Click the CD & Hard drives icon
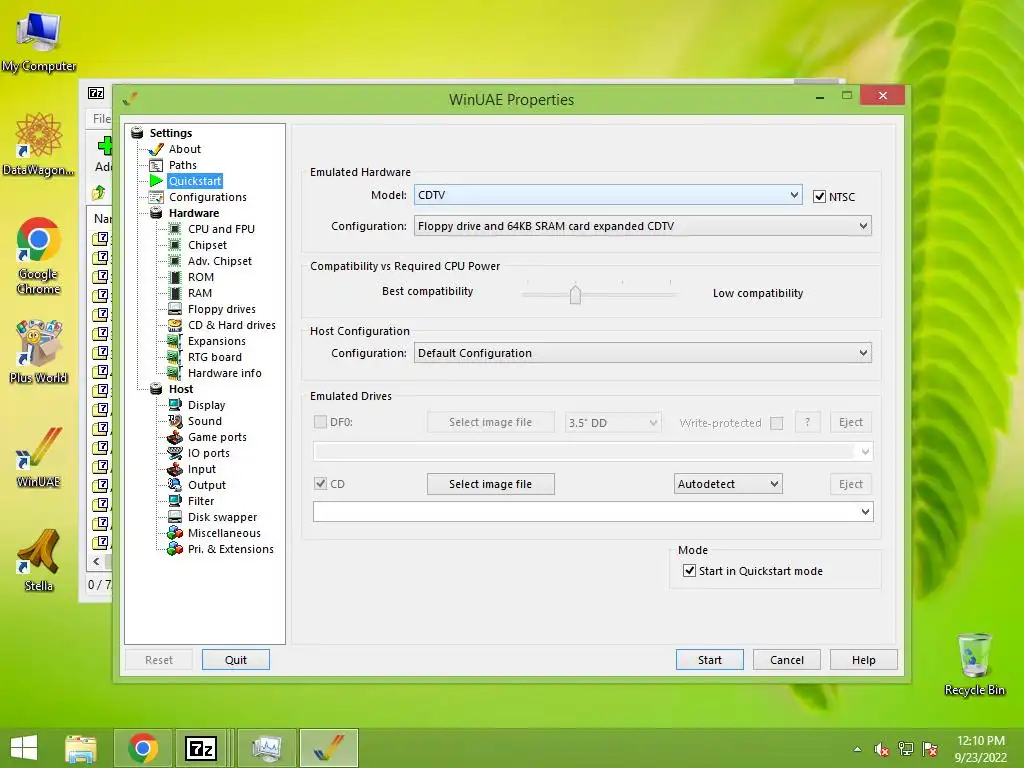 [175, 325]
